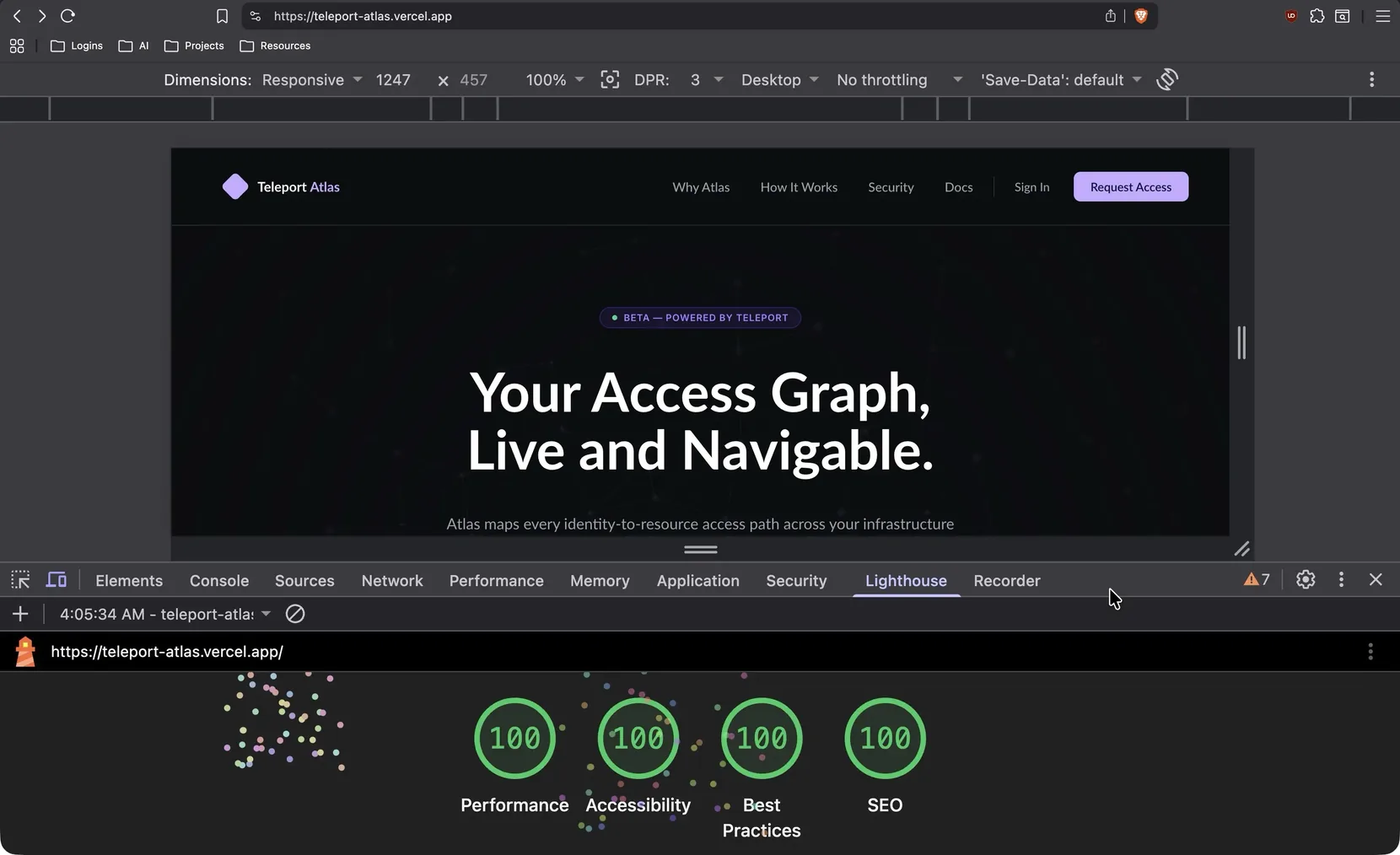The width and height of the screenshot is (1400, 855).
Task: Bookmark this page icon
Action: coord(222,16)
